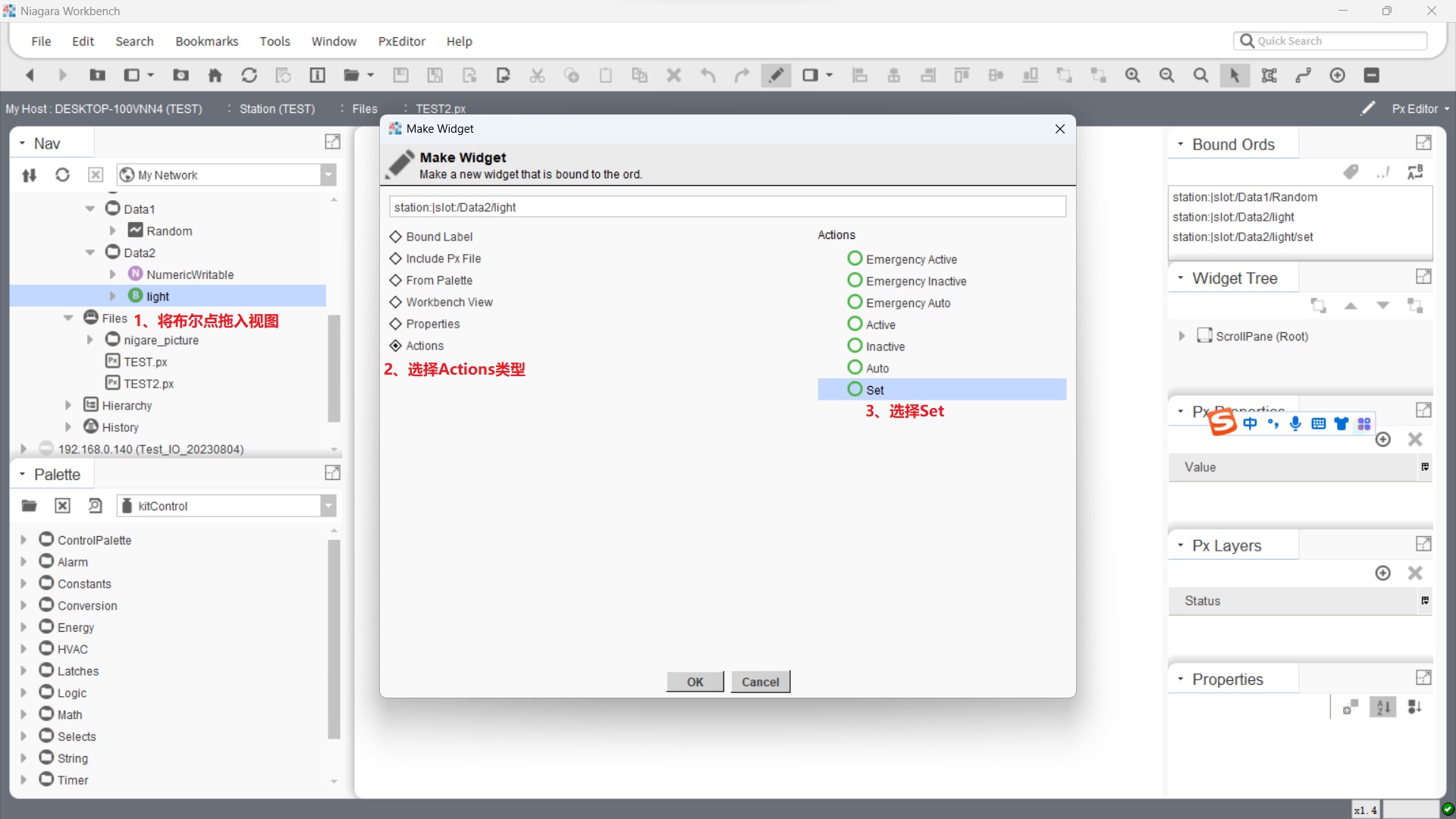The width and height of the screenshot is (1456, 819).
Task: Click the Zoom In magnifier icon
Action: [1132, 75]
